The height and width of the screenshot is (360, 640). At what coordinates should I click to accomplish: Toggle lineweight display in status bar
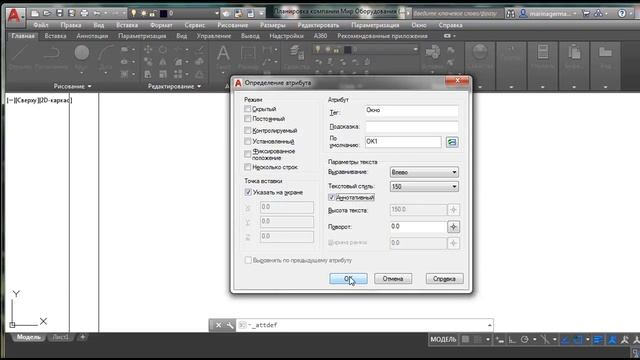pyautogui.click(x=598, y=339)
